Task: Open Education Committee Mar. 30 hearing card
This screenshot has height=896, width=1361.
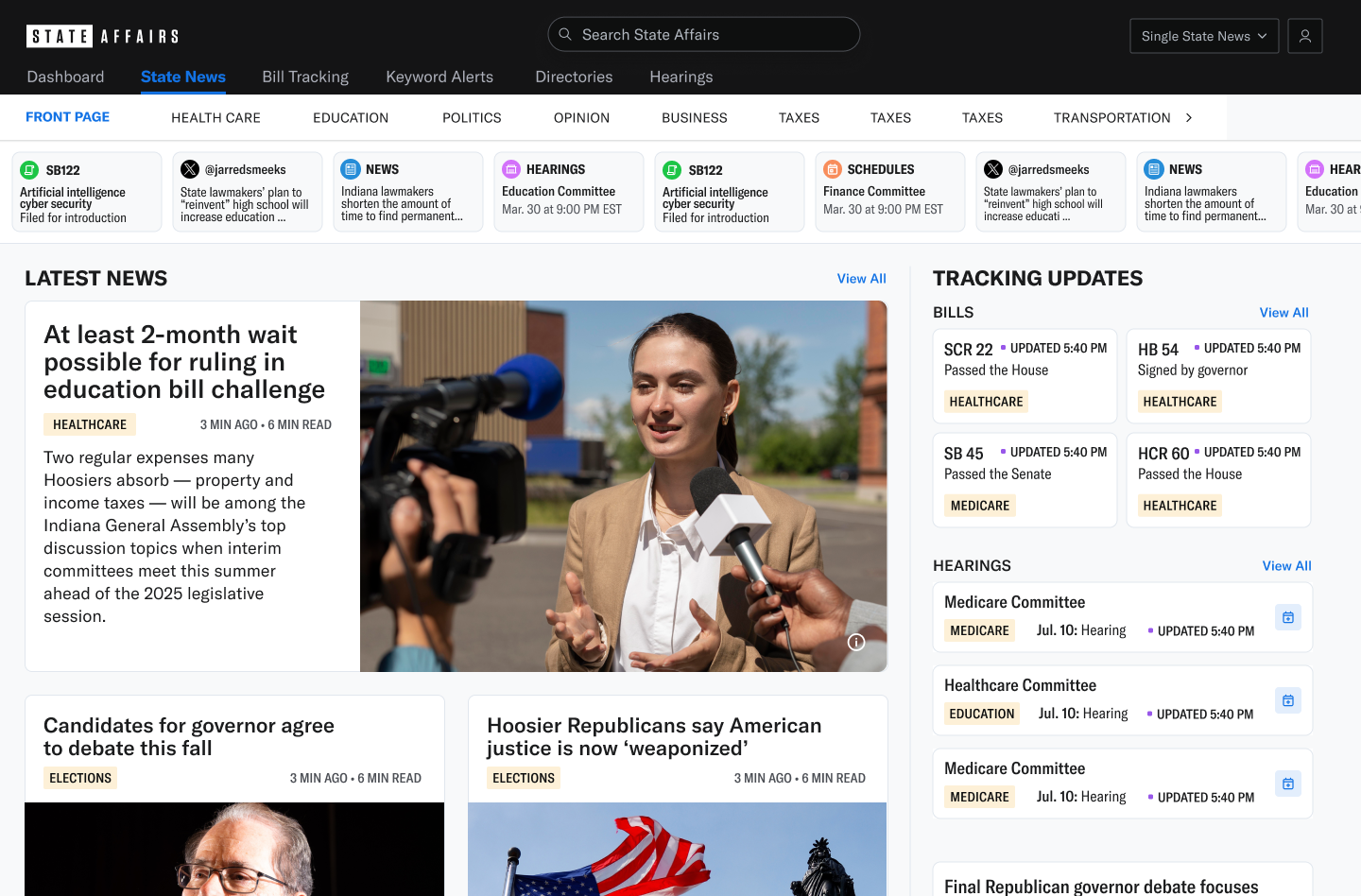Action: click(569, 192)
